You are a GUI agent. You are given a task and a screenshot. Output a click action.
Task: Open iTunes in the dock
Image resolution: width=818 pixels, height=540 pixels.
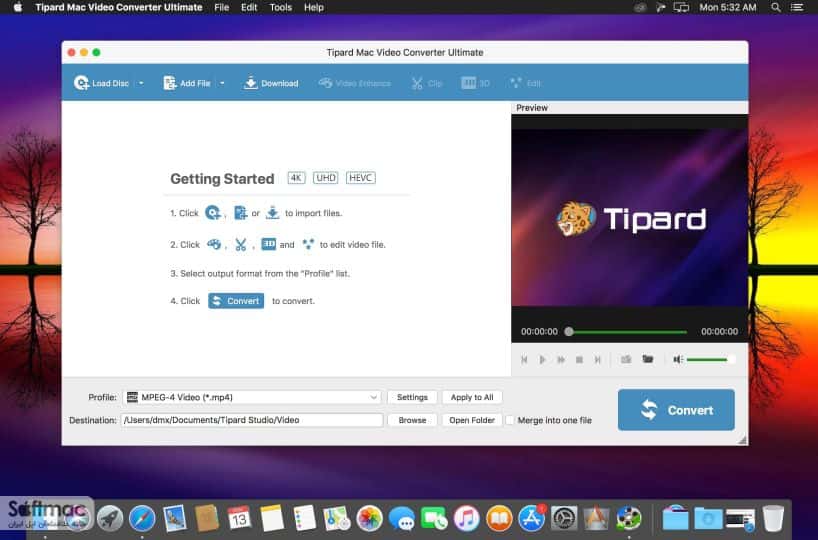click(x=466, y=519)
